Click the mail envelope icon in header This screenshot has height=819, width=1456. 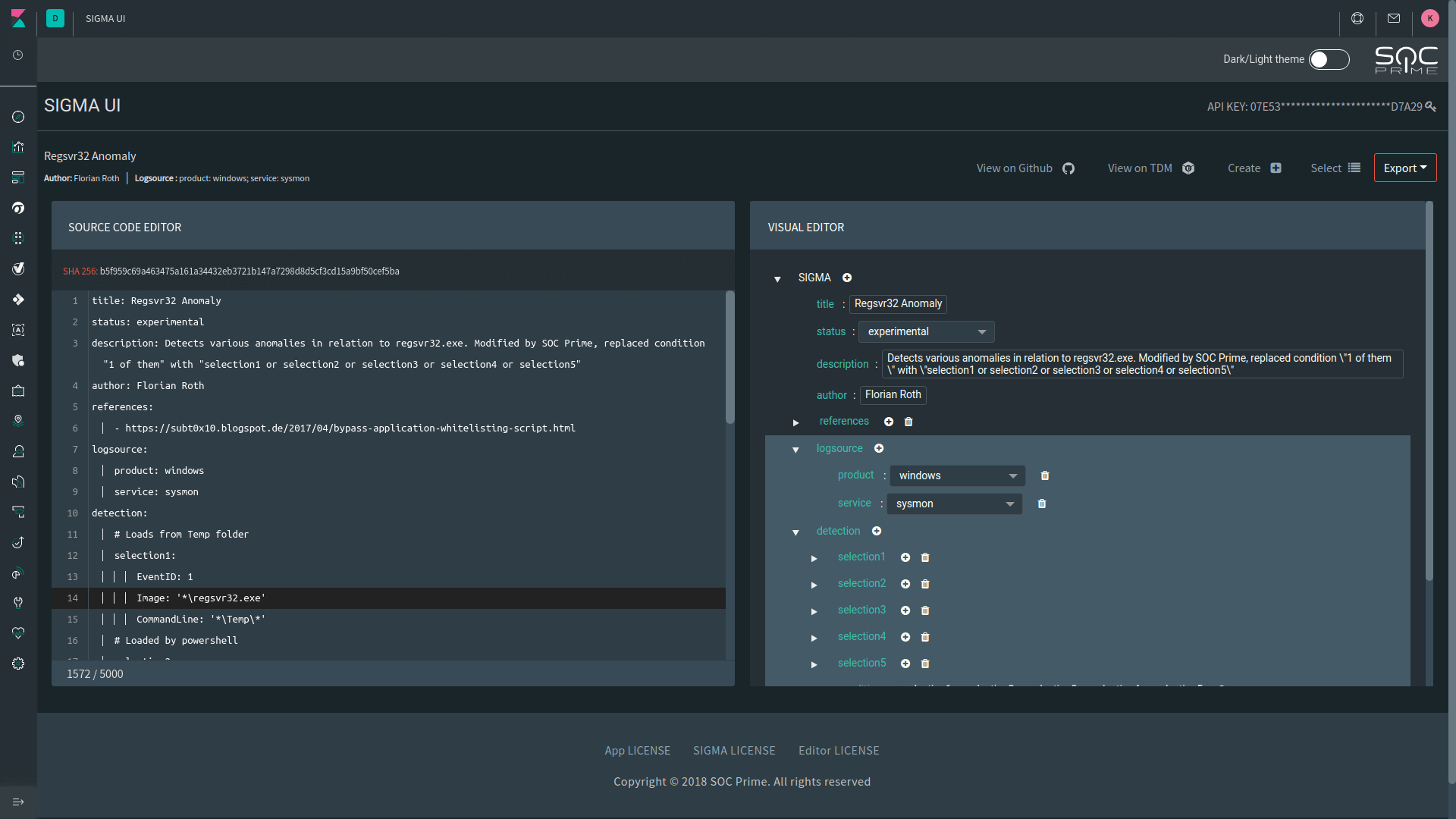[1394, 18]
